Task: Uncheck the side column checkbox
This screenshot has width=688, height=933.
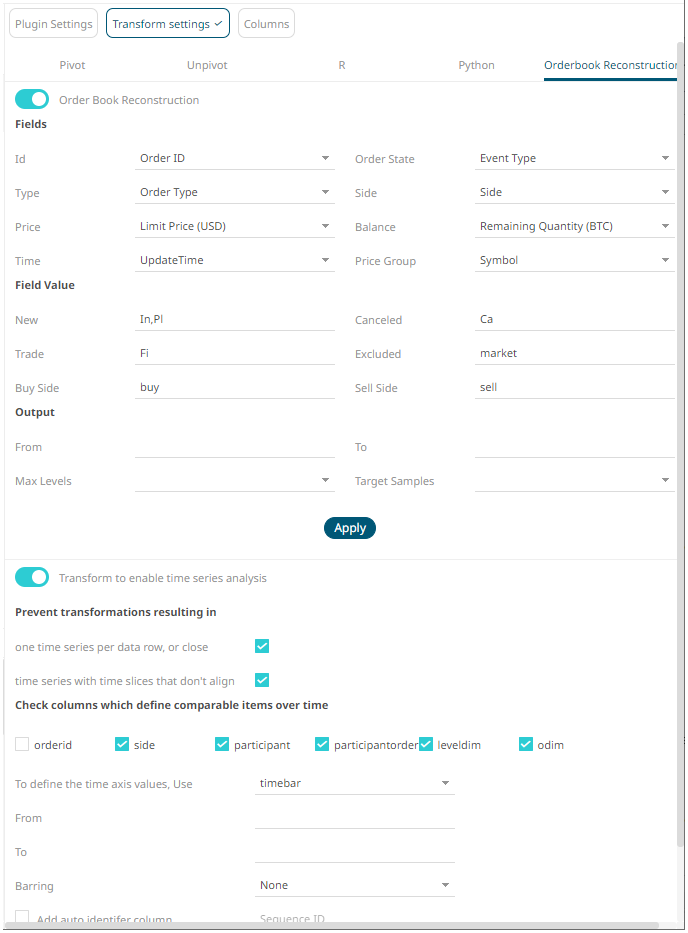Action: click(x=122, y=744)
